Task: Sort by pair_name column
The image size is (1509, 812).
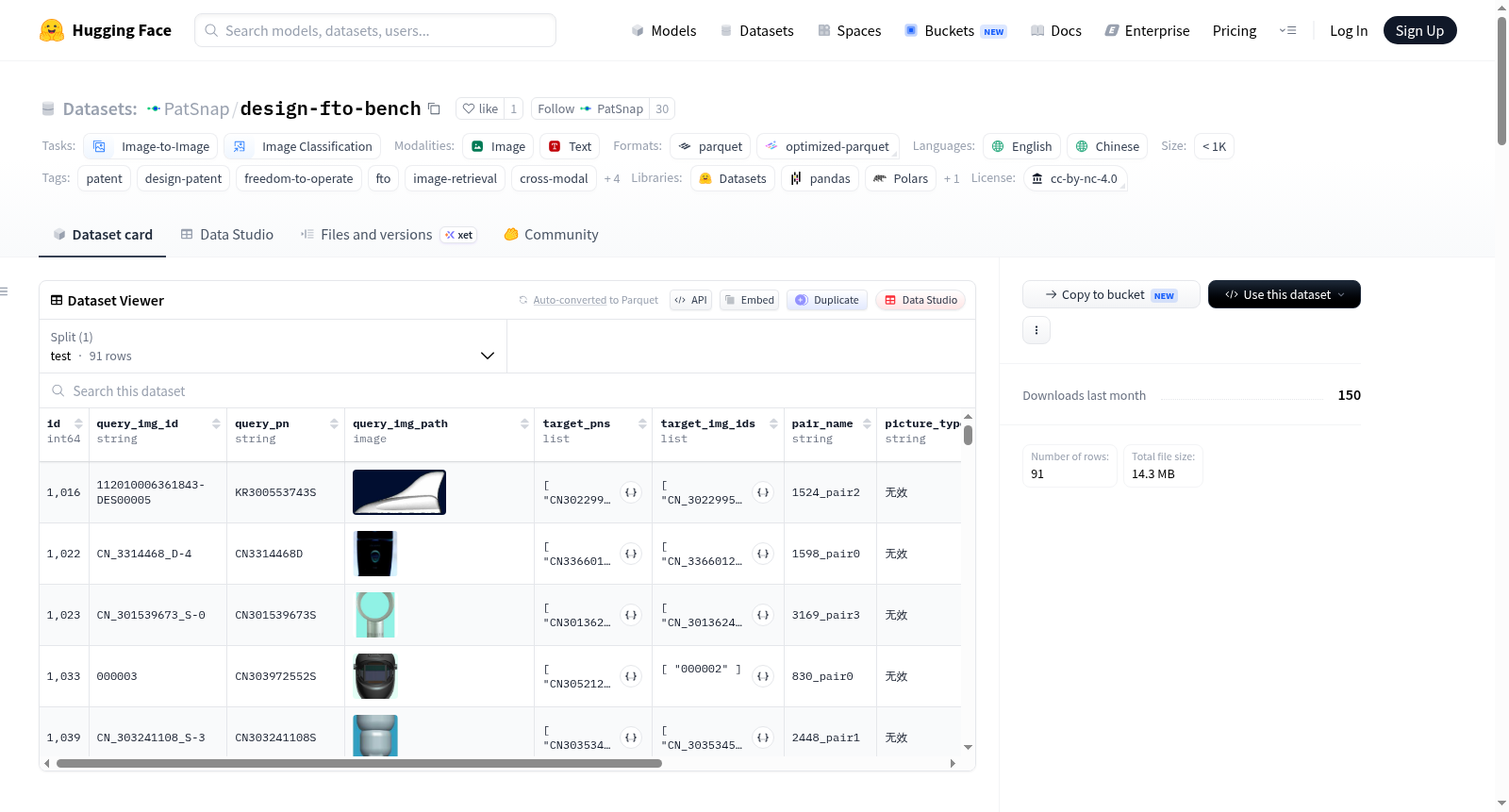Action: coord(866,423)
